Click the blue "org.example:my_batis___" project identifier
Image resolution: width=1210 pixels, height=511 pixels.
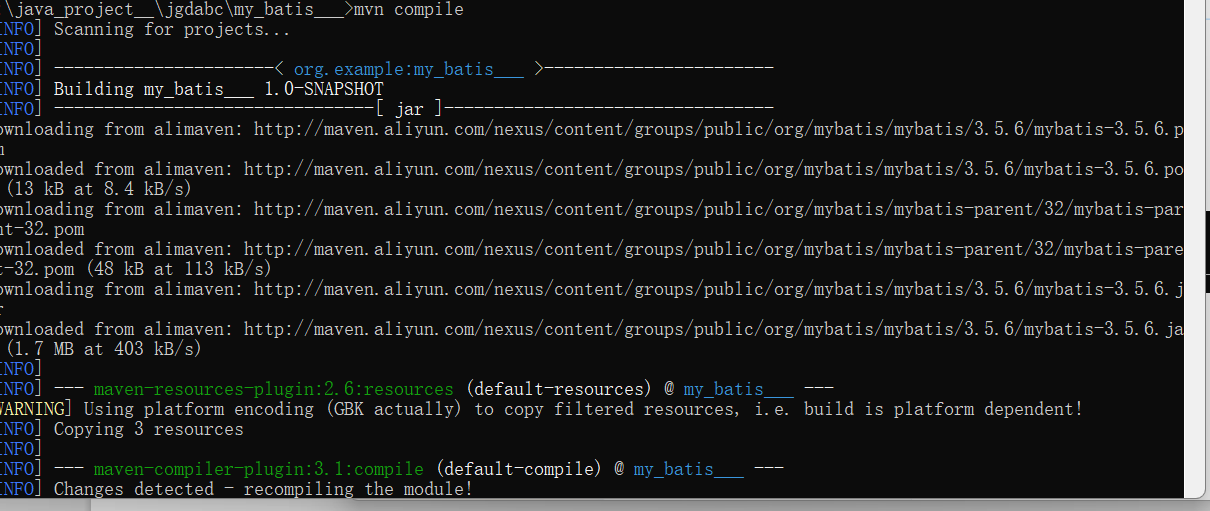(409, 69)
